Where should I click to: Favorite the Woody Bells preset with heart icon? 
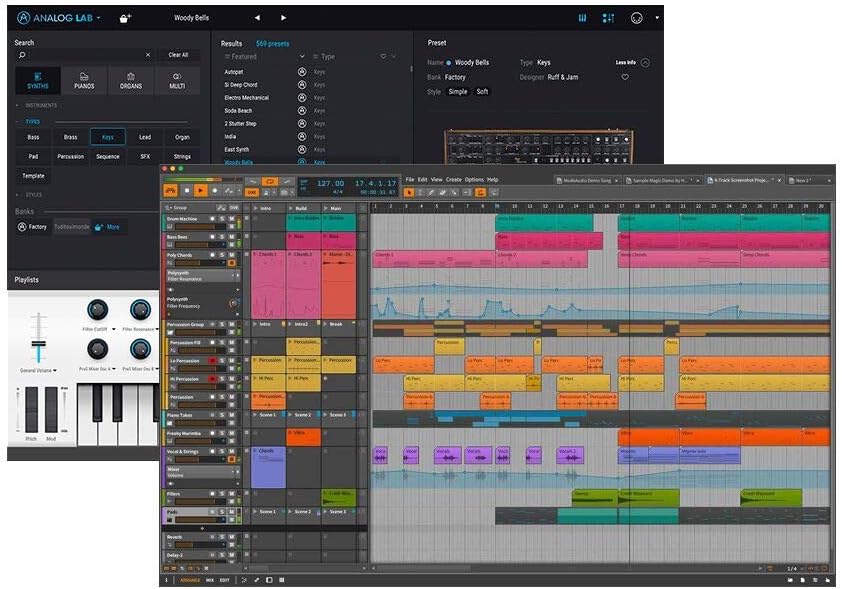625,77
